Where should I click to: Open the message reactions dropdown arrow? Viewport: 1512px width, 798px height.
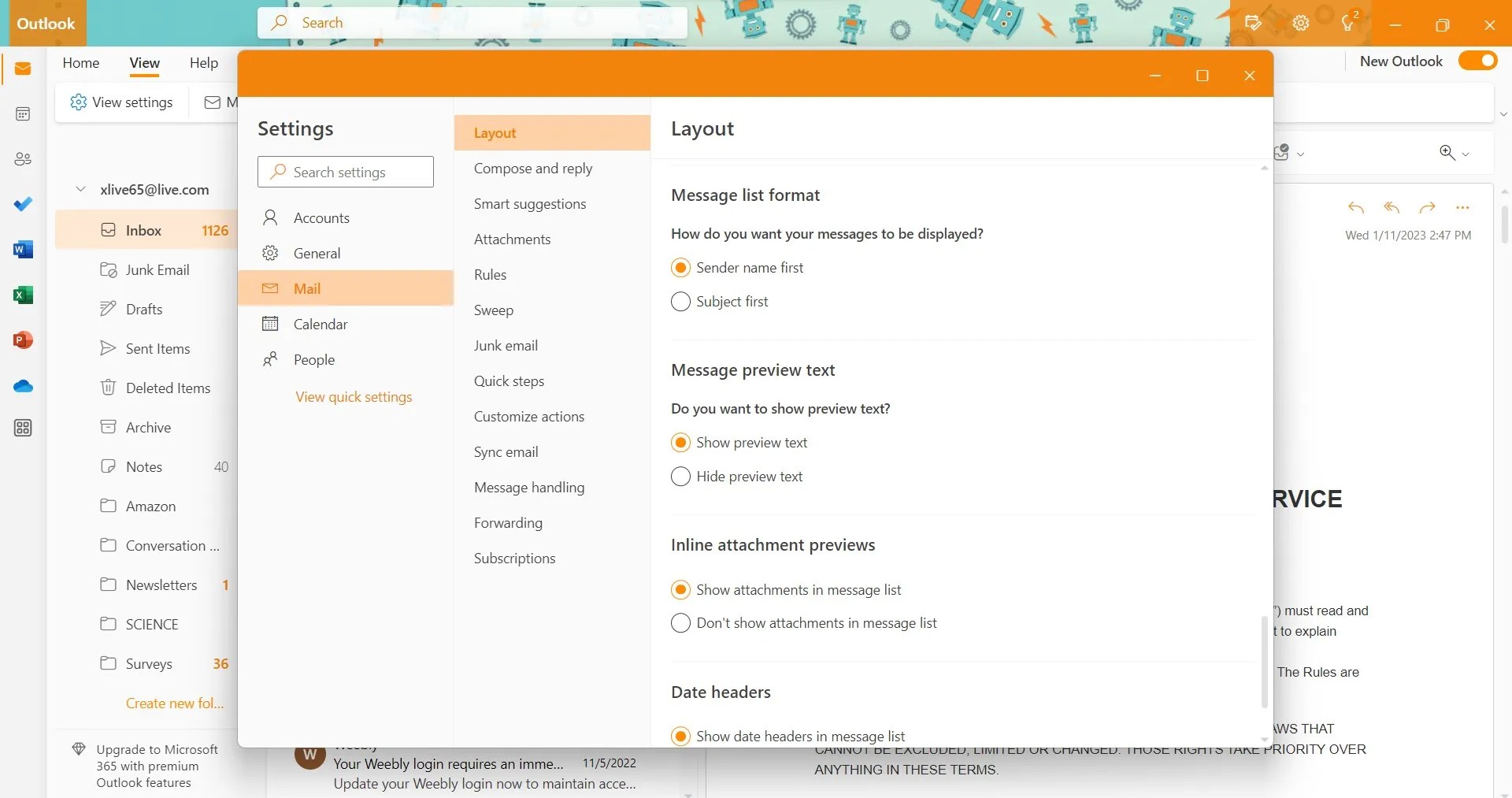pos(1300,153)
